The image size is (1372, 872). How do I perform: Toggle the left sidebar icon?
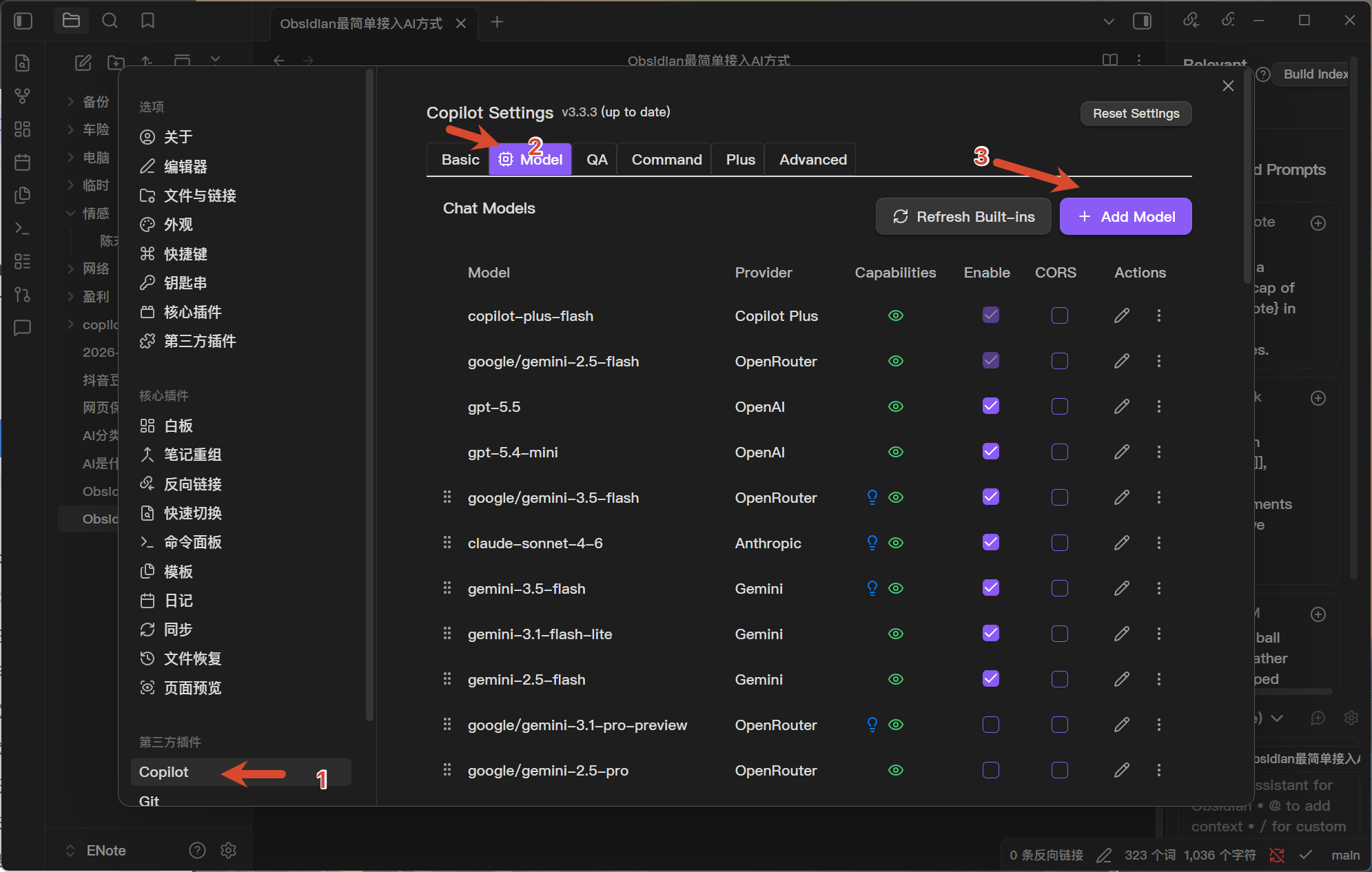(x=23, y=21)
